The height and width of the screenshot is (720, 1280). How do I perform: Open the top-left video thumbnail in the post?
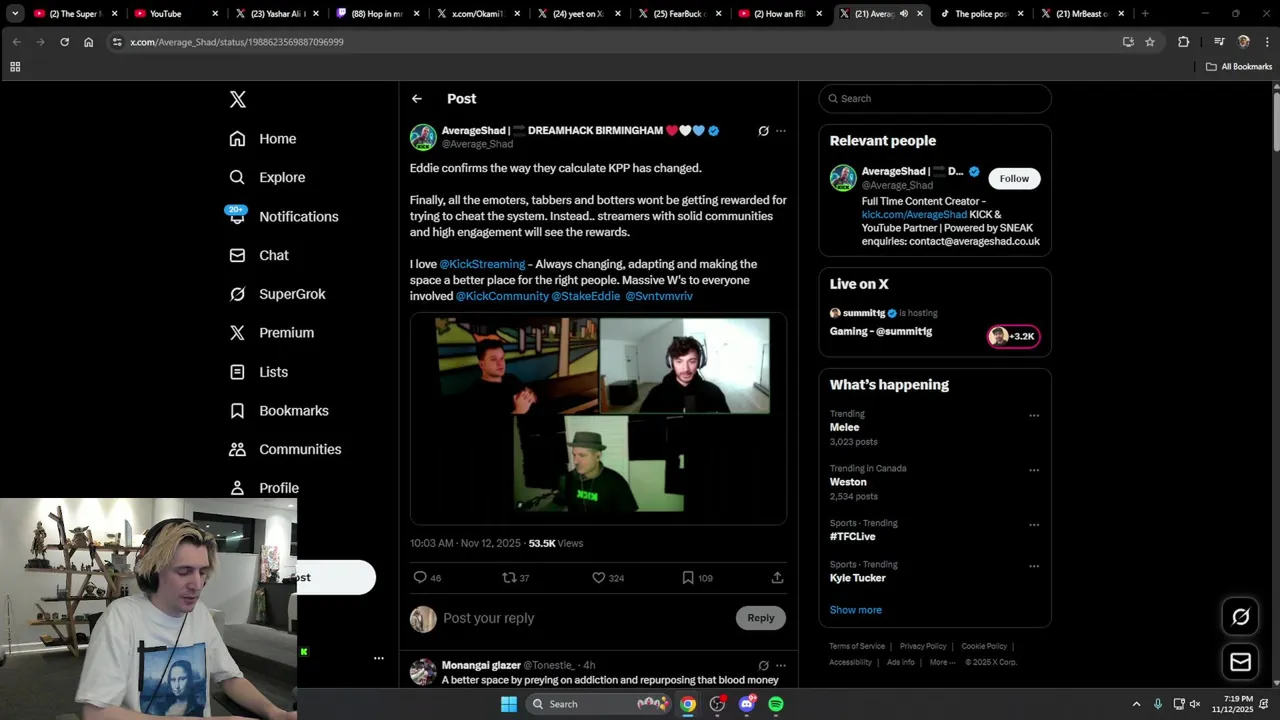[516, 366]
